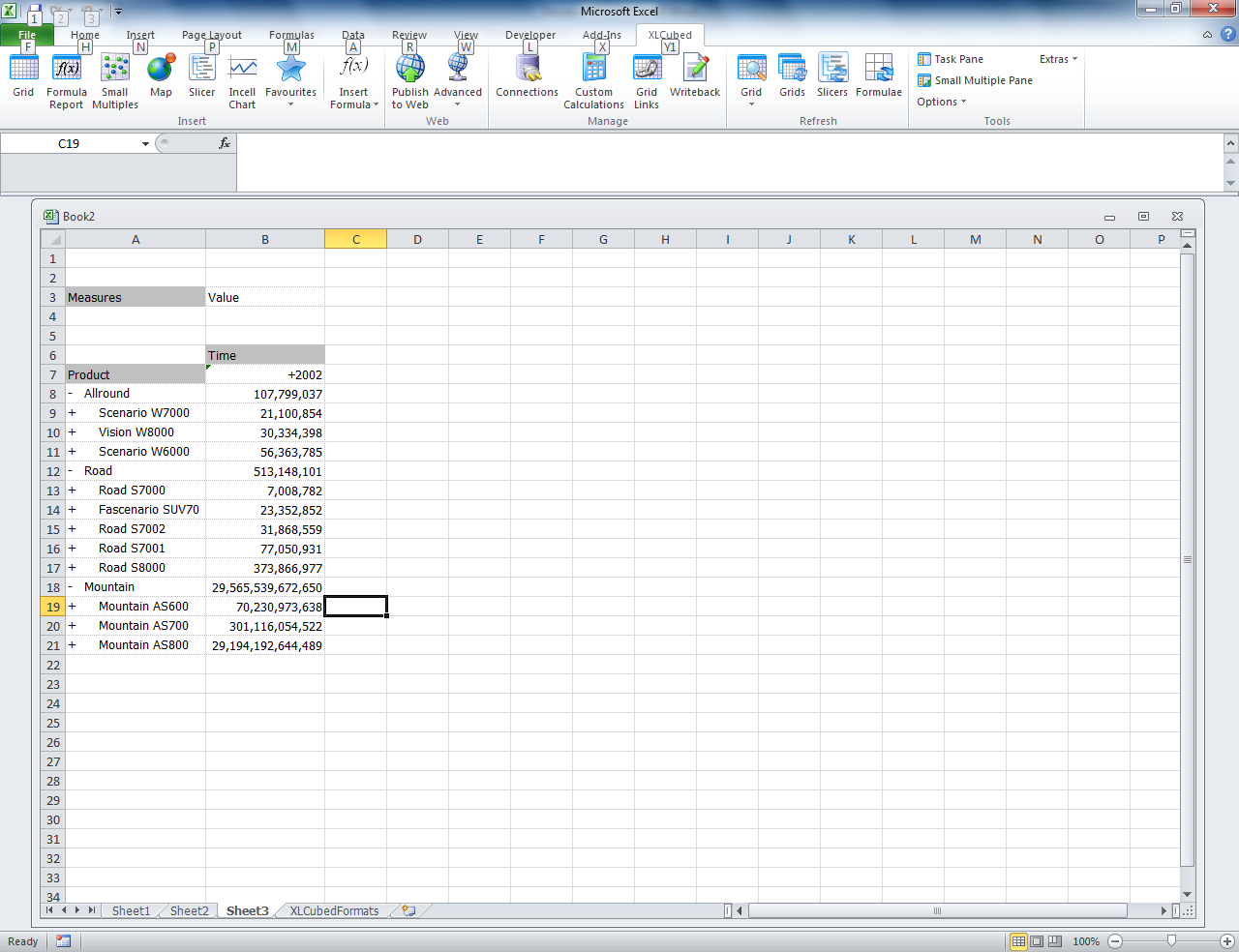Collapse the Allround product group

click(71, 394)
